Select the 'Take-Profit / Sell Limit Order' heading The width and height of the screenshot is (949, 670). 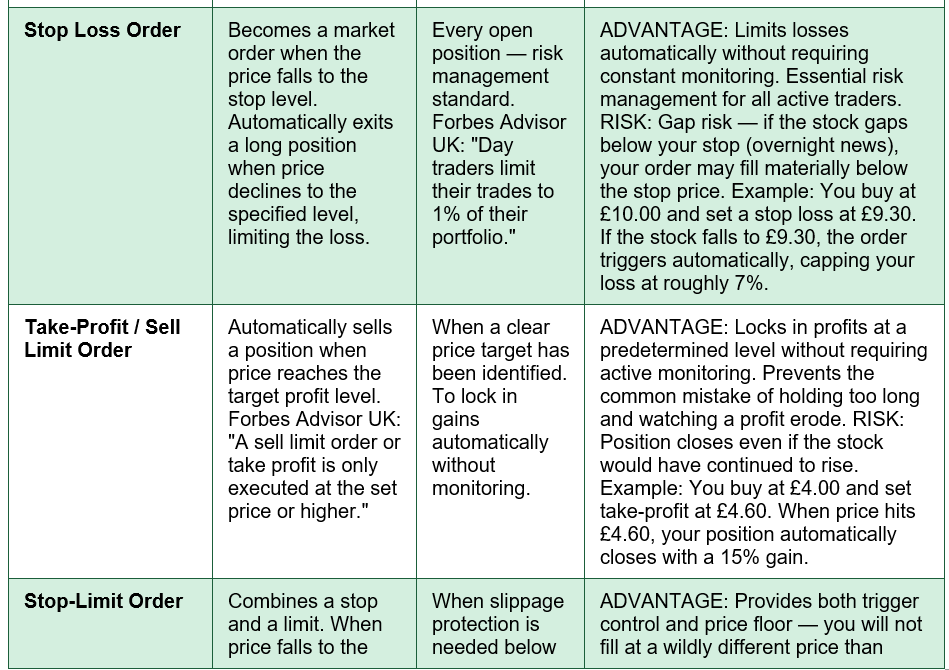click(102, 338)
